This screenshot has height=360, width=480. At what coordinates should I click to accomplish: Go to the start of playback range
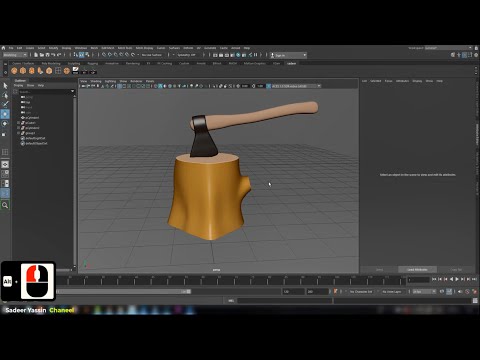(x=434, y=279)
